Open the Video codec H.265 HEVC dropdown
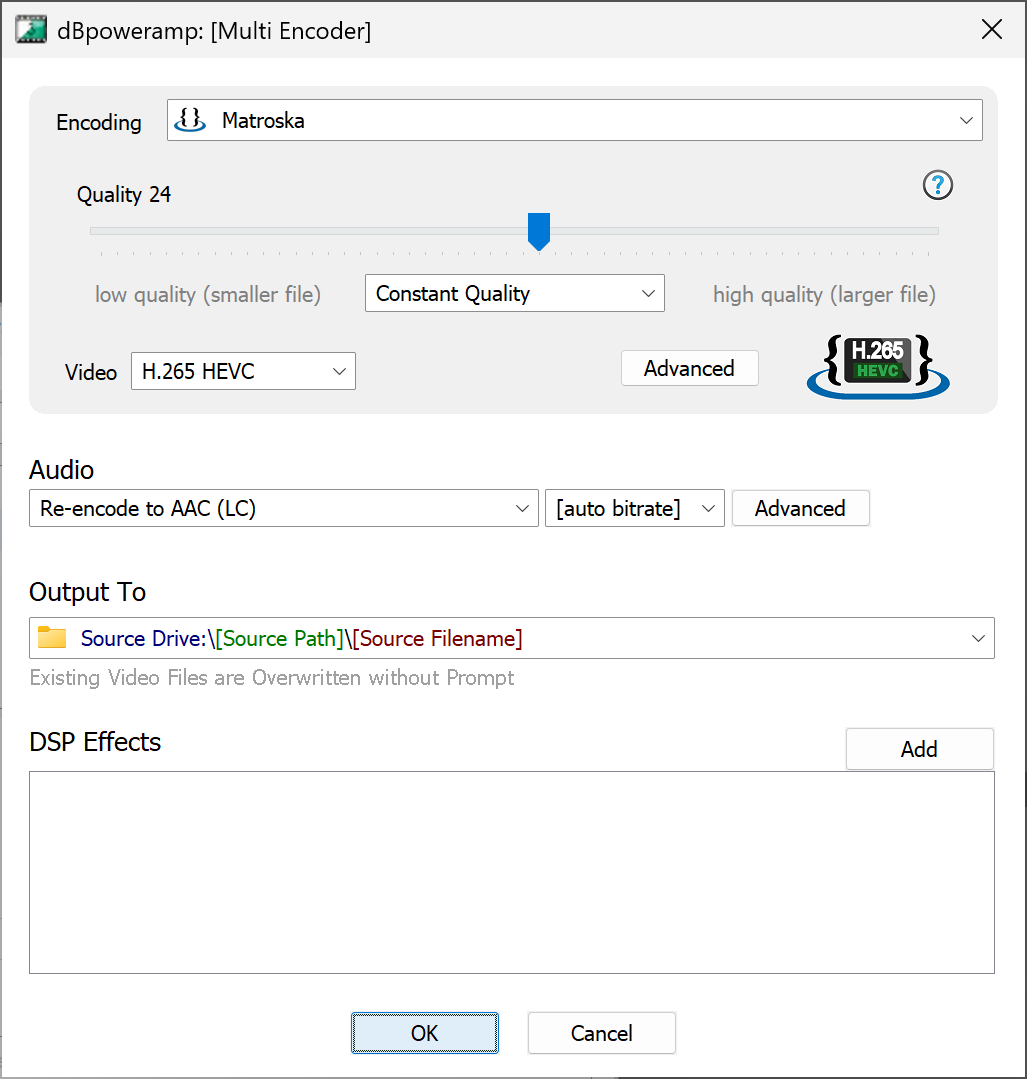 point(337,372)
